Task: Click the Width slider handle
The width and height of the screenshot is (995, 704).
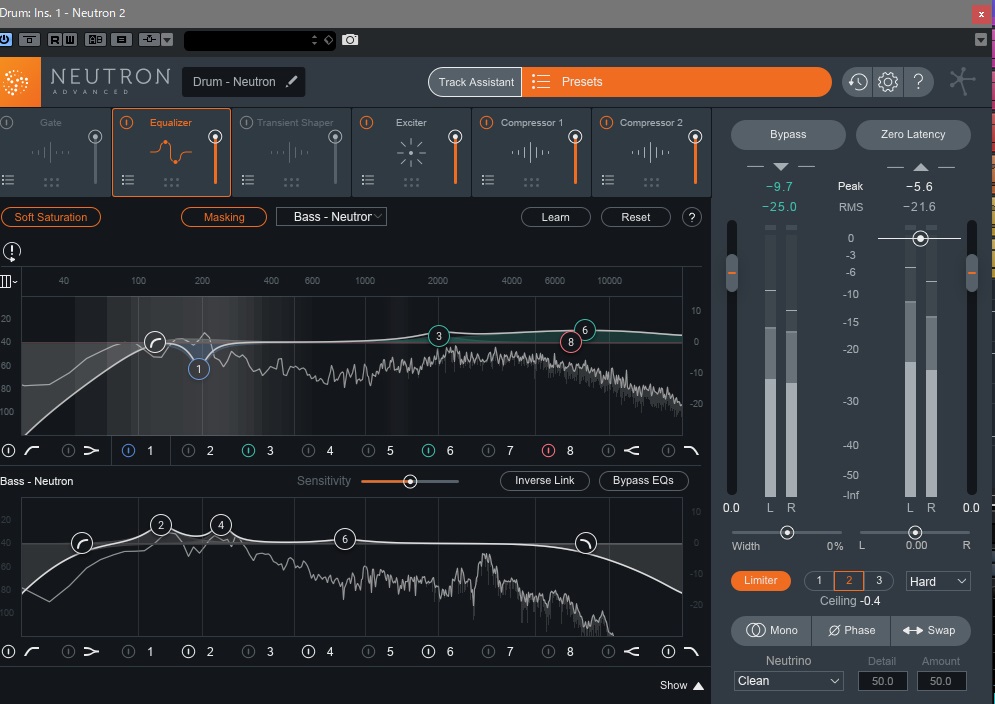Action: (787, 533)
